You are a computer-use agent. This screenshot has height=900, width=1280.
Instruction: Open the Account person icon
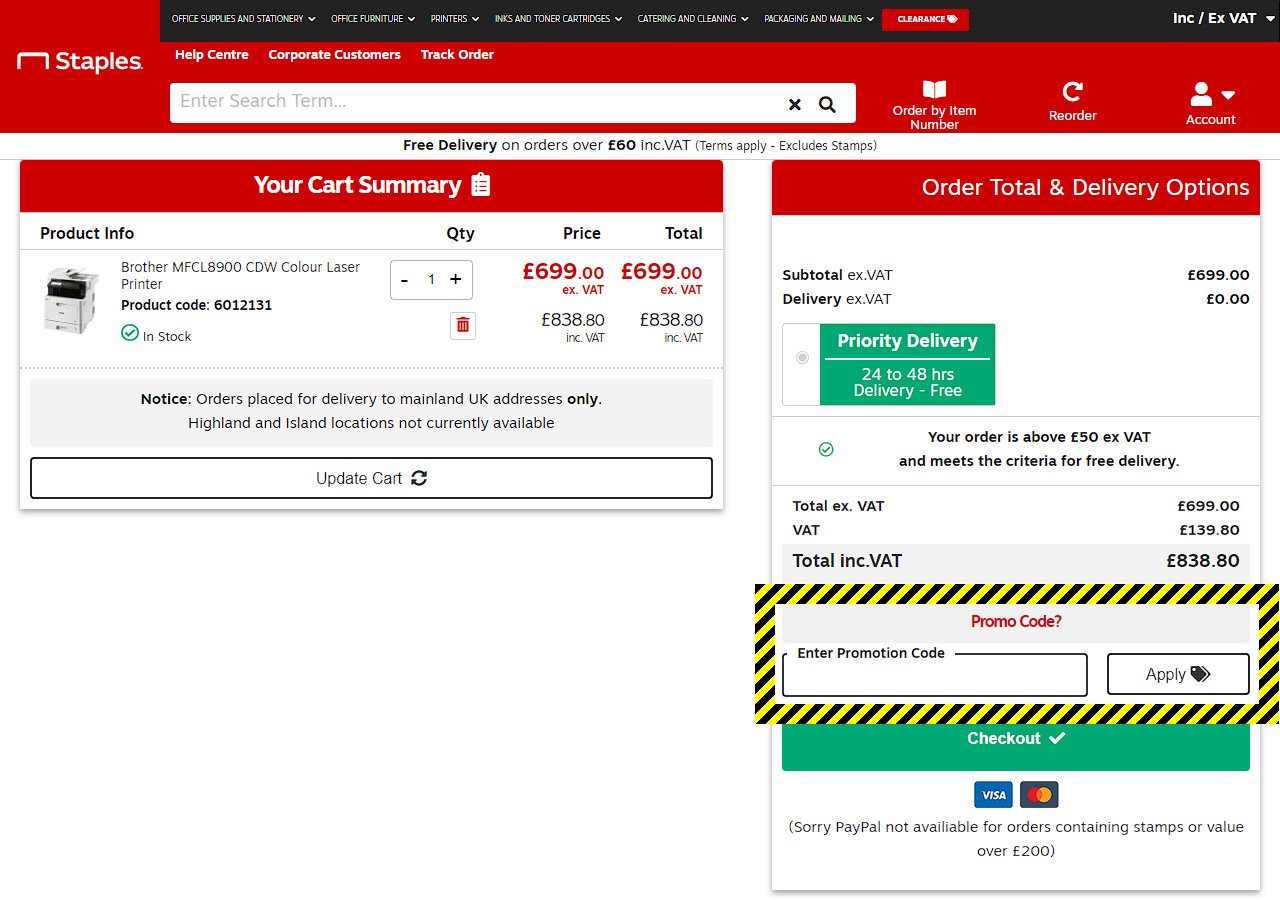[x=1201, y=94]
